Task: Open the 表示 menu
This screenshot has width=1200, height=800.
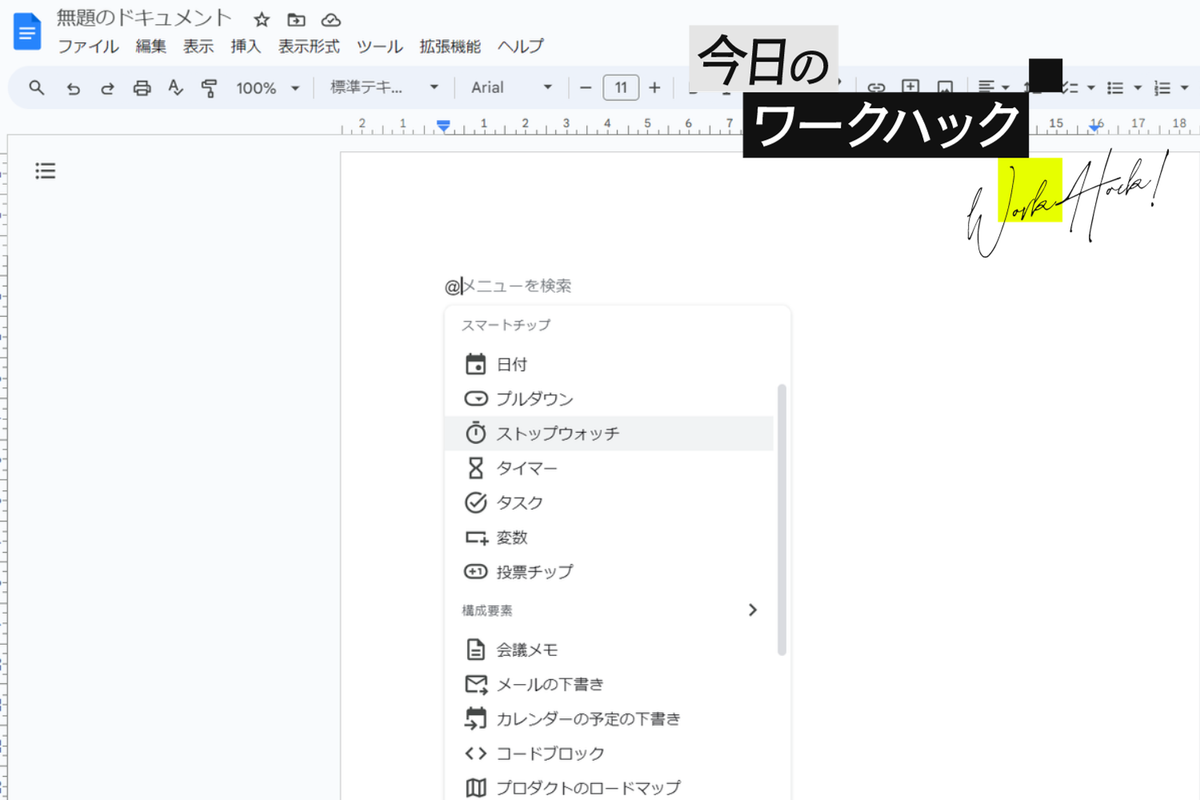Action: point(198,46)
